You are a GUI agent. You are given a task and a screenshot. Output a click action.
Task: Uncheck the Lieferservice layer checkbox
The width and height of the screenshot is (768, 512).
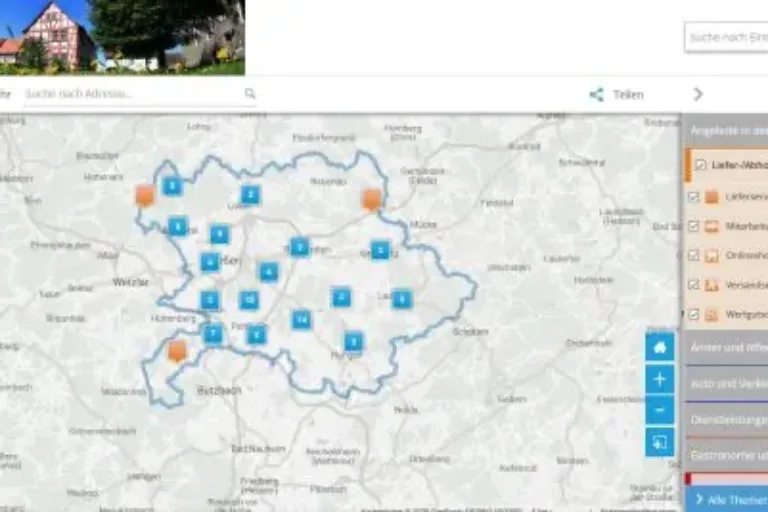pos(694,197)
